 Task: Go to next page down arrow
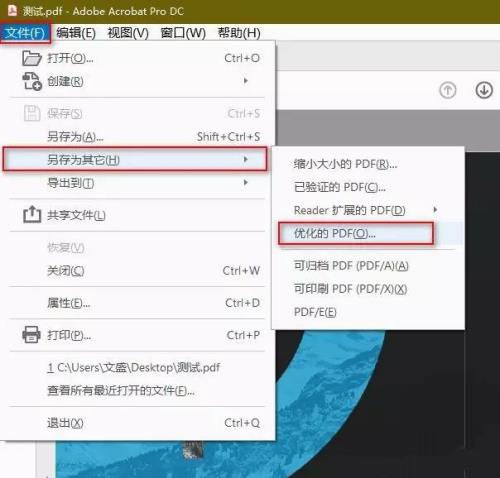click(x=484, y=90)
